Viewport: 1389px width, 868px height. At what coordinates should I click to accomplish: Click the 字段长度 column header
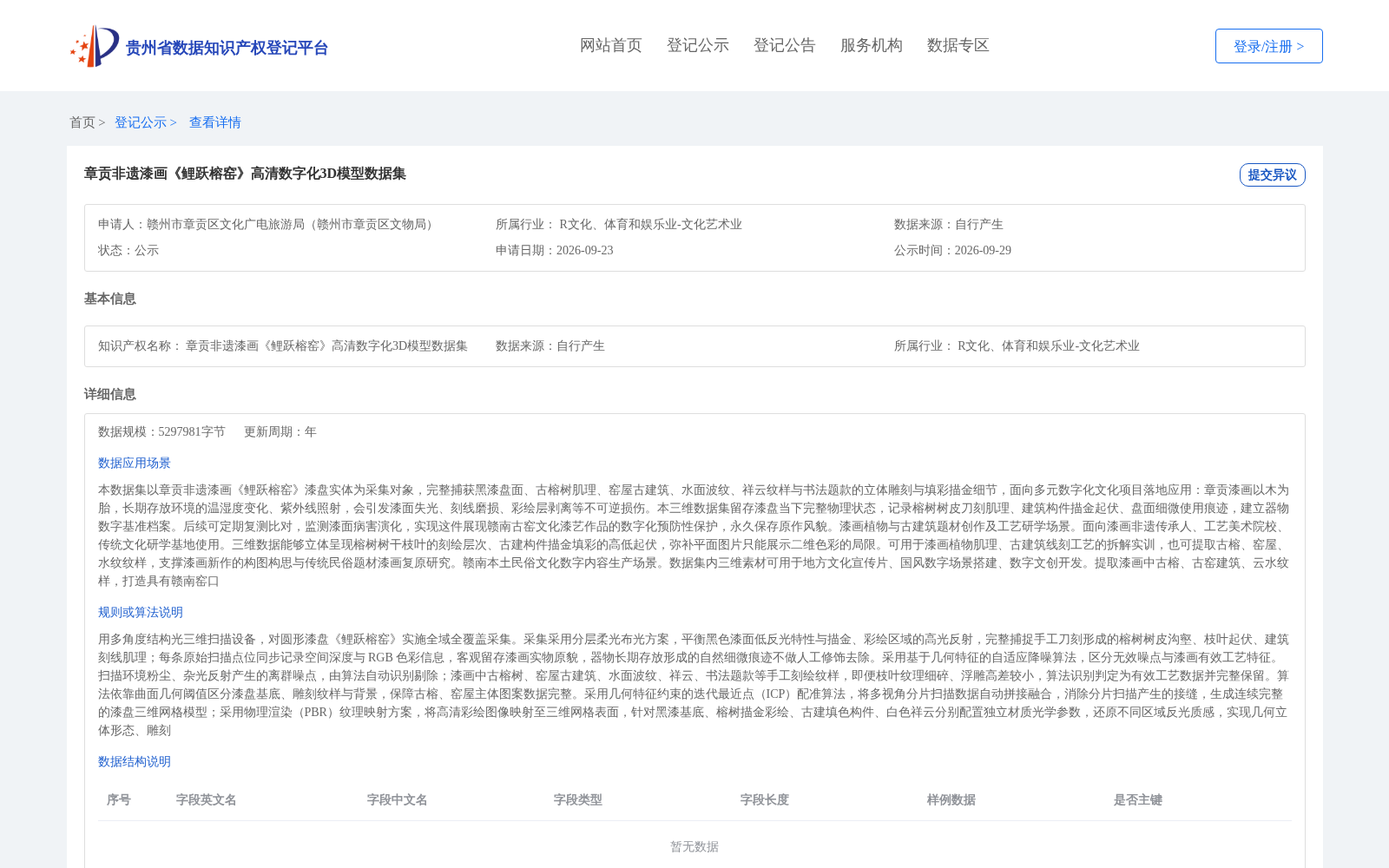click(x=765, y=799)
